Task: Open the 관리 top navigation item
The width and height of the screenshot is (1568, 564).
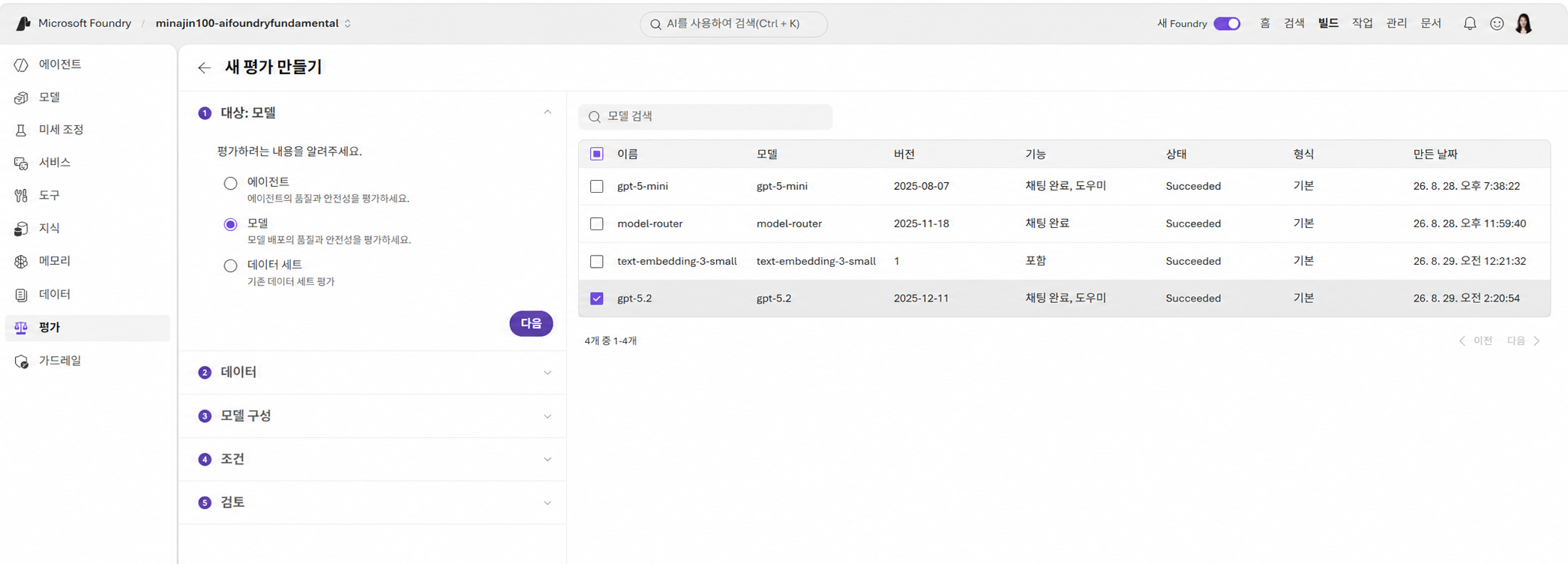Action: [1396, 23]
